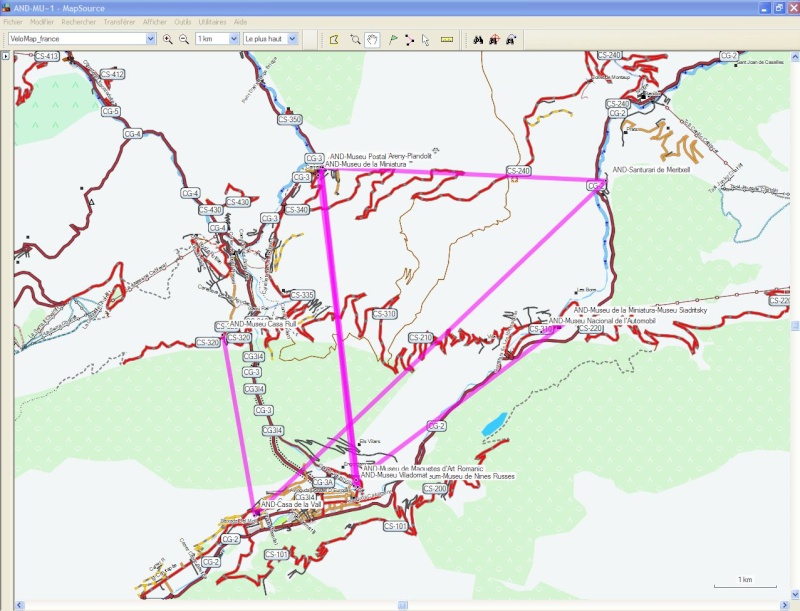Click the CS-412 road label
This screenshot has height=611, width=800.
tap(112, 74)
